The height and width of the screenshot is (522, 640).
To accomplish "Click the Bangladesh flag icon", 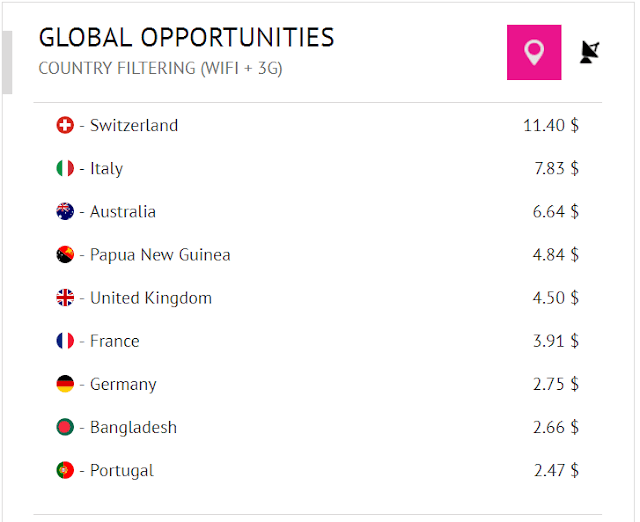I will tap(65, 427).
